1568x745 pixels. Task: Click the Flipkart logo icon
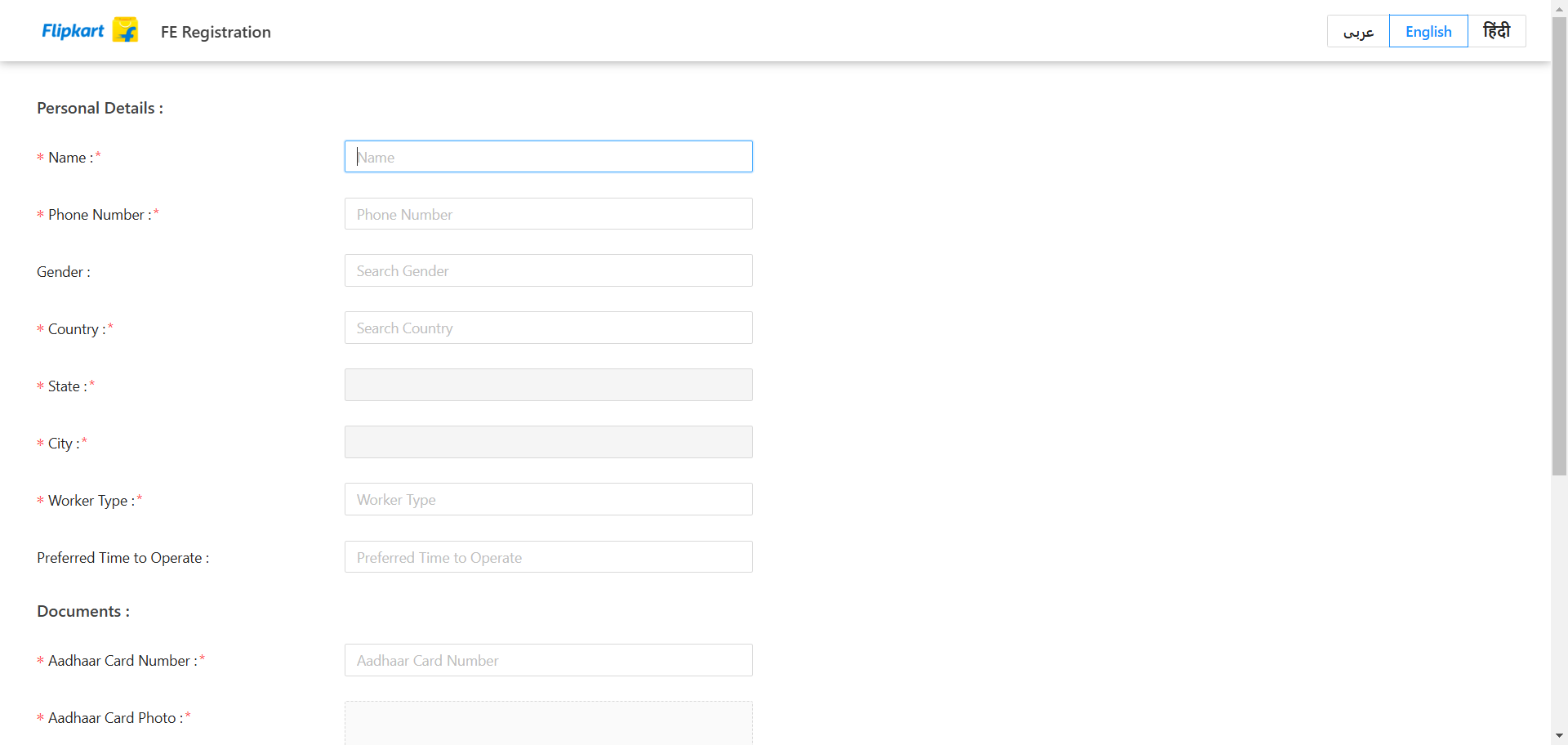125,30
